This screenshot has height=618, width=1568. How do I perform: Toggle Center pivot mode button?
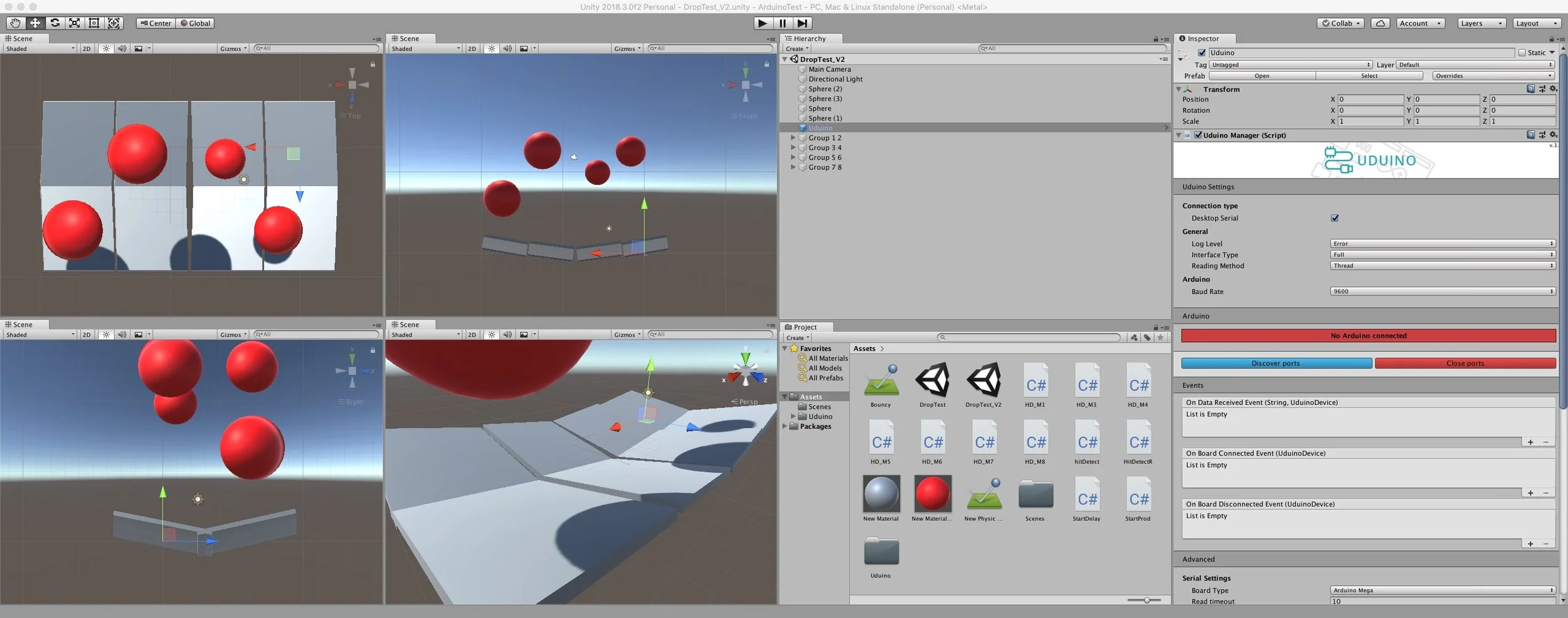point(156,23)
